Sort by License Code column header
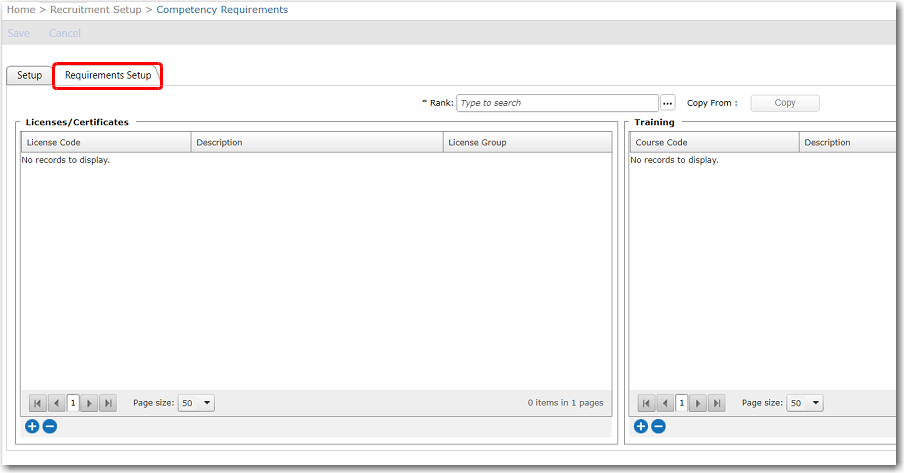 (x=54, y=143)
